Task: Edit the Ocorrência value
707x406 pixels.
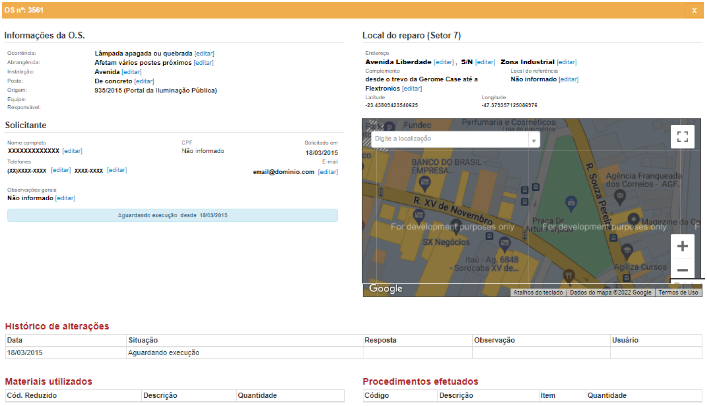Action: point(204,54)
